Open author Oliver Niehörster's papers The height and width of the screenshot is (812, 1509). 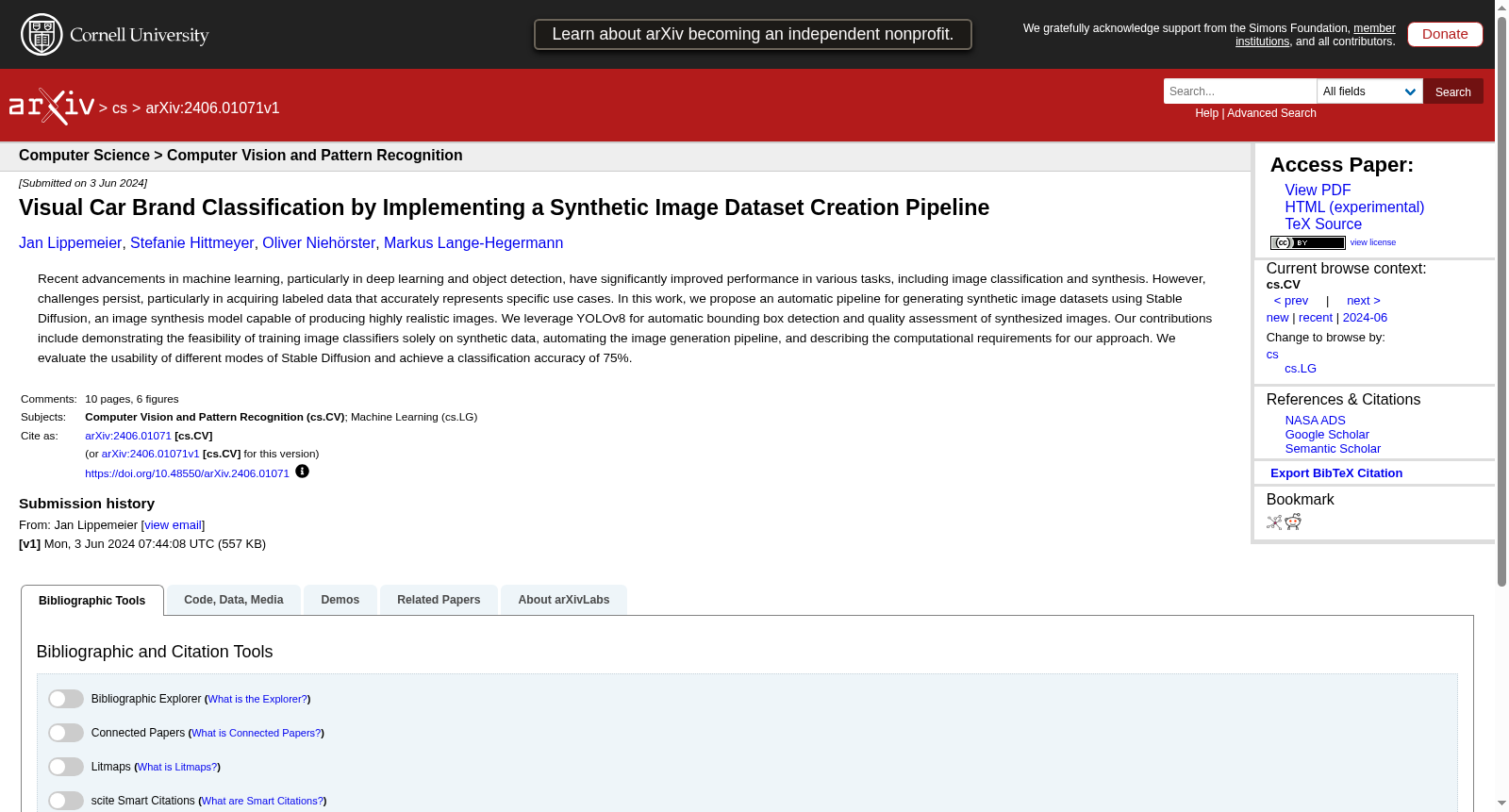point(319,243)
